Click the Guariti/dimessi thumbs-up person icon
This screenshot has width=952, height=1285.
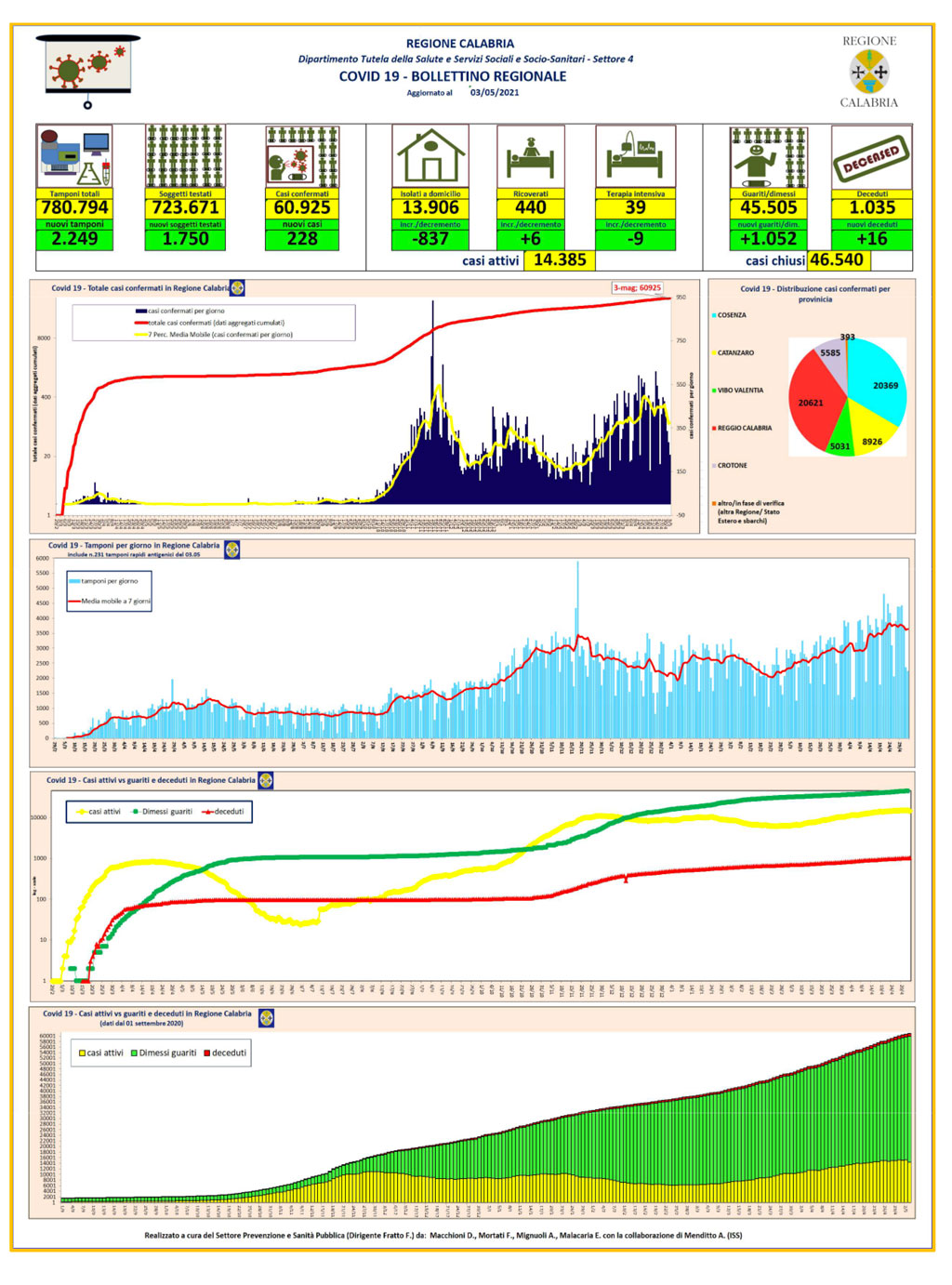(769, 157)
